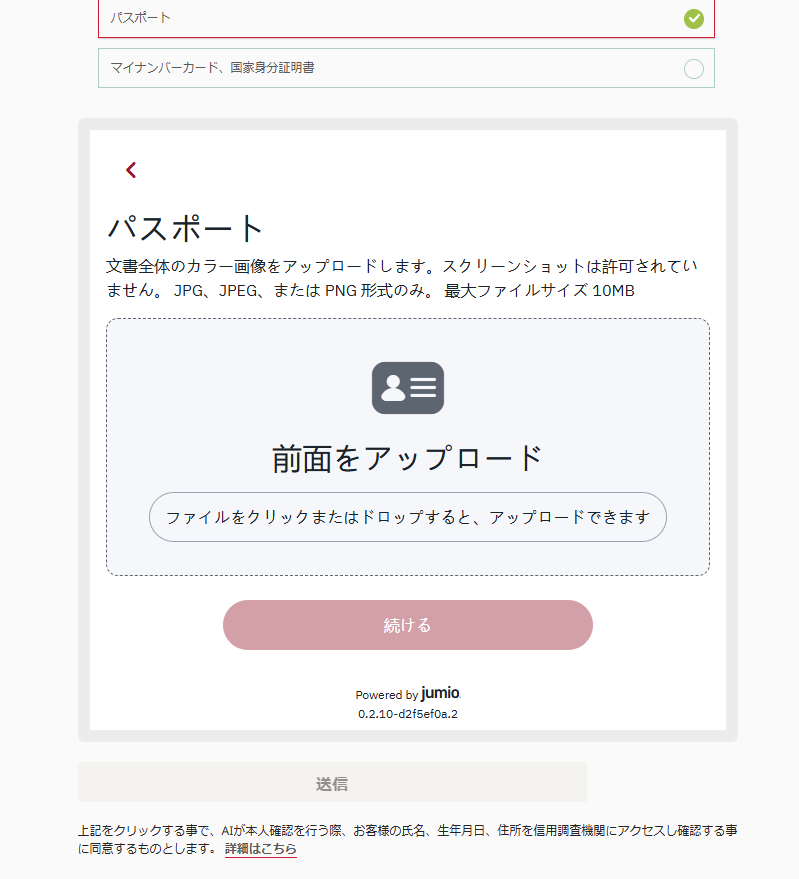This screenshot has width=799, height=879.
Task: Click the gray frame around Jumio widget
Action: coord(84,430)
